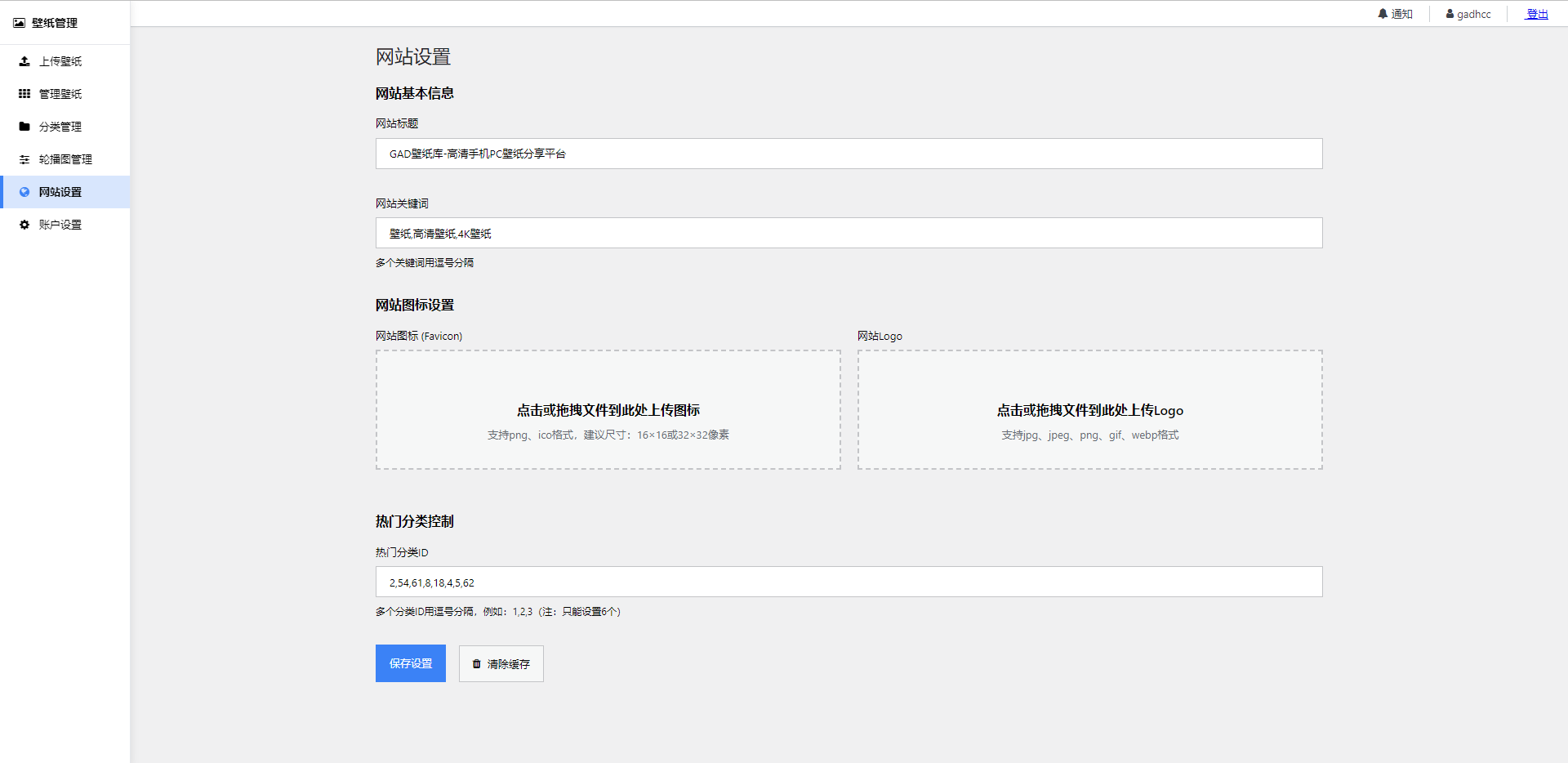This screenshot has height=763, width=1568.
Task: Click the sliders icon for 轮播图管理
Action: 24,159
